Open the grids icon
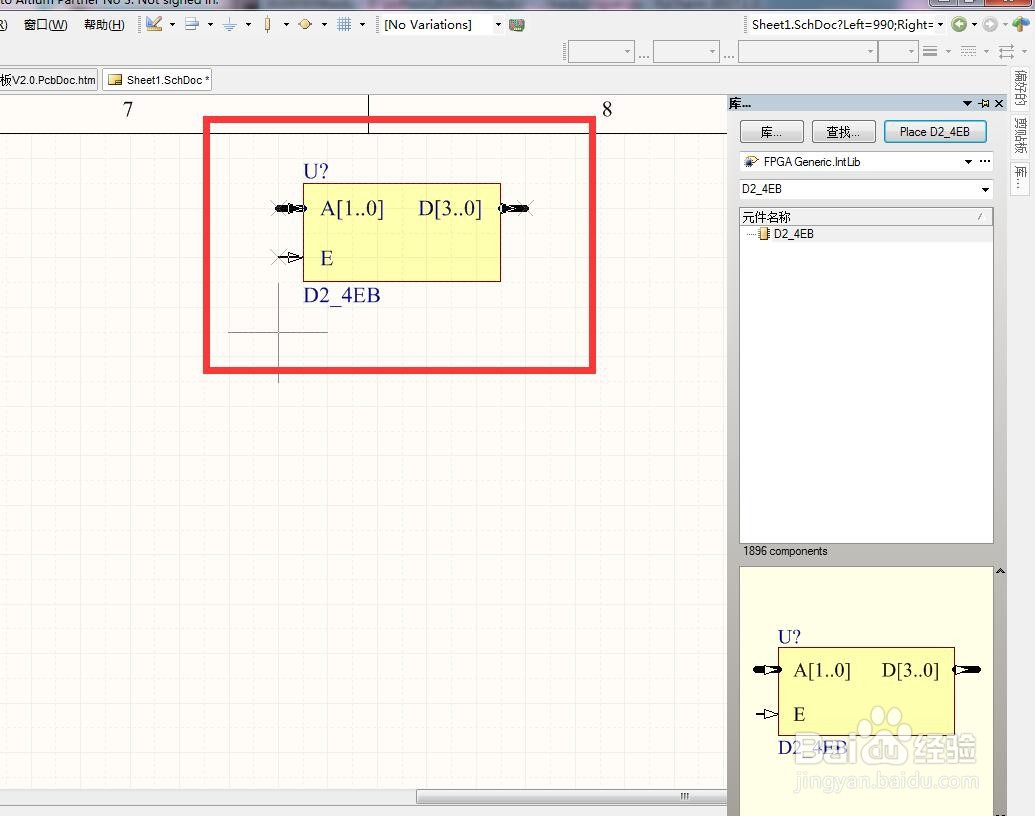1035x816 pixels. (344, 24)
